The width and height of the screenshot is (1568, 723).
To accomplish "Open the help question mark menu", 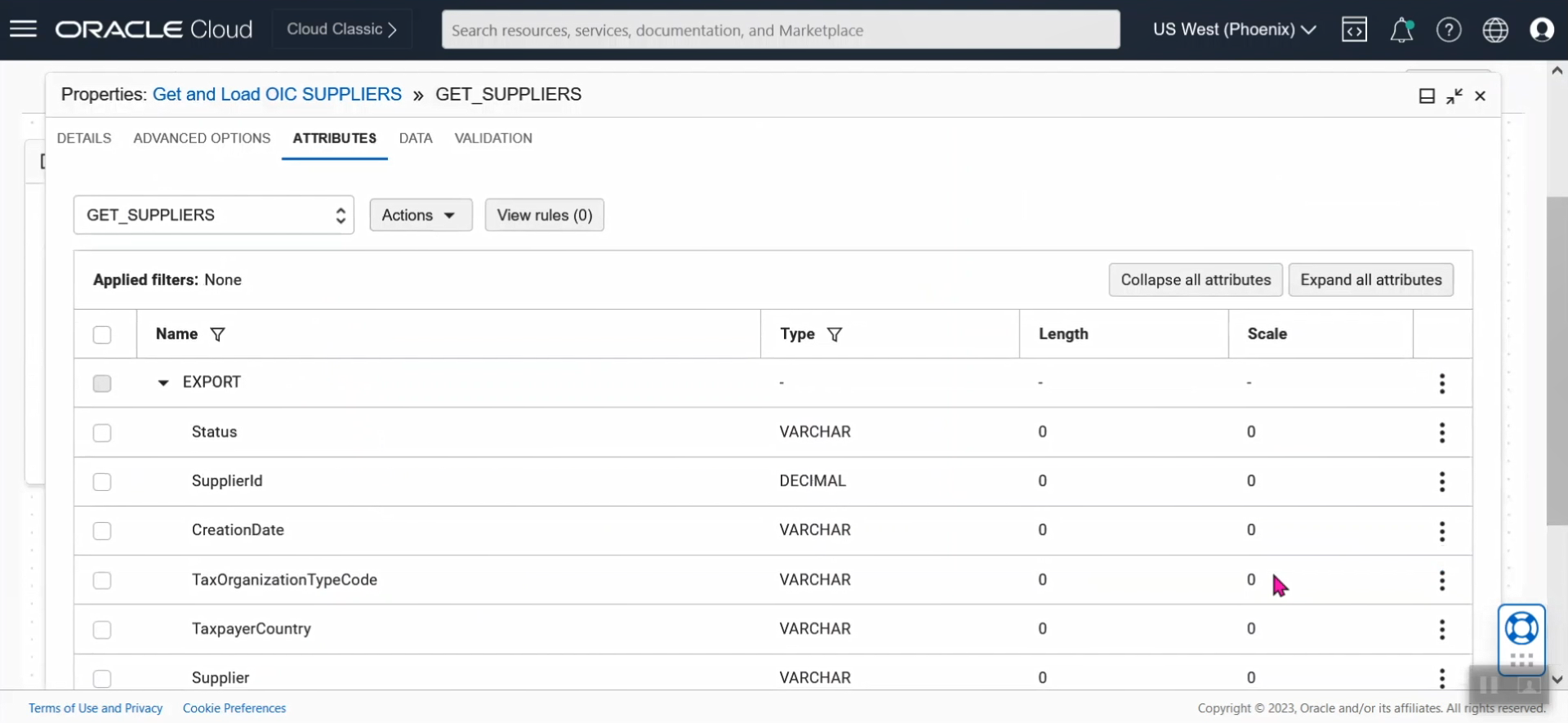I will (1449, 29).
